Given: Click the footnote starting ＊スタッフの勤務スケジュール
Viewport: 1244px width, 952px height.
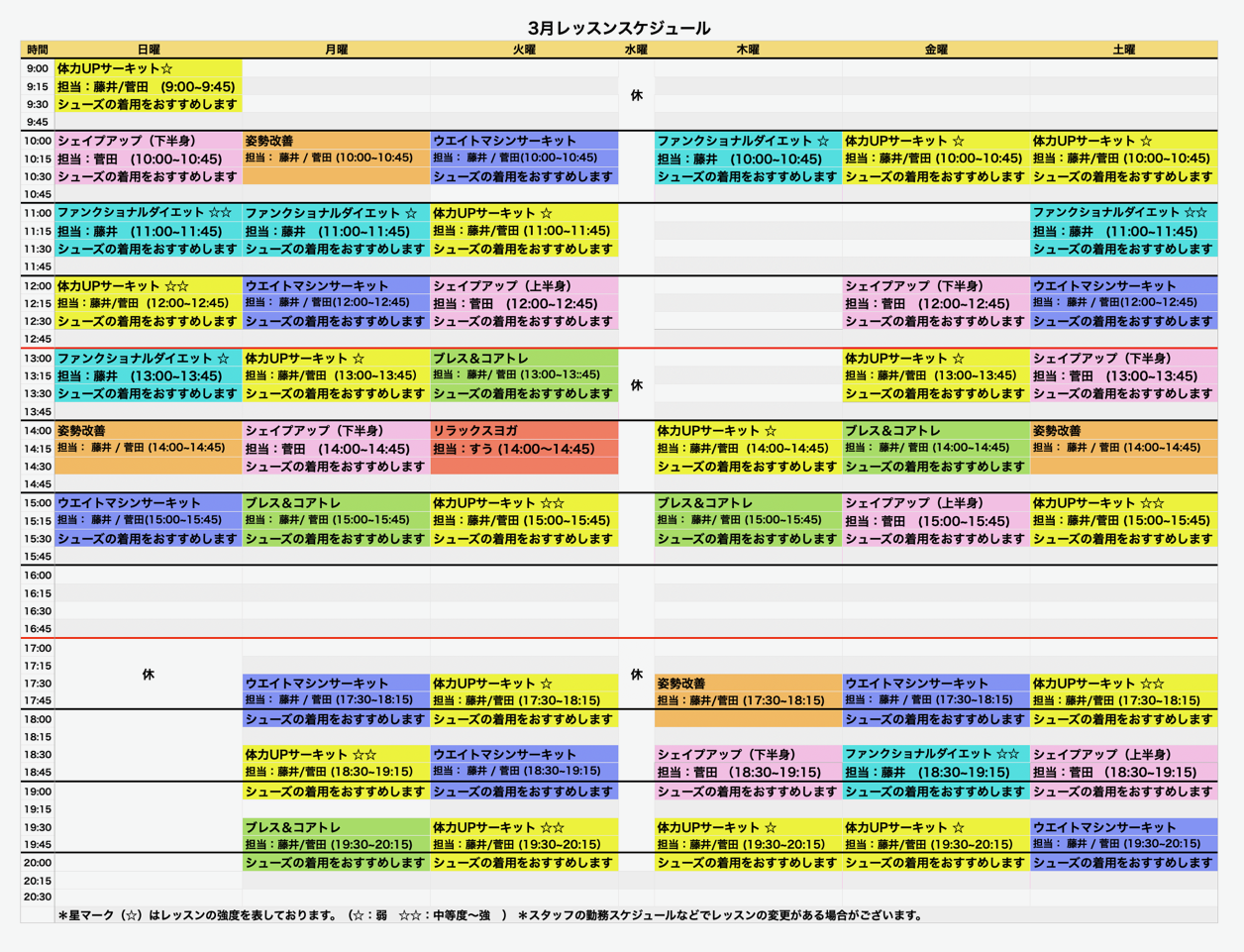Looking at the screenshot, I should (x=721, y=915).
